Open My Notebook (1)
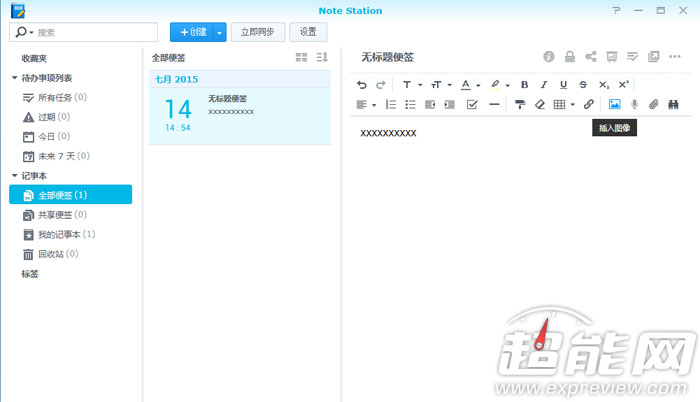The image size is (700, 402). (59, 234)
